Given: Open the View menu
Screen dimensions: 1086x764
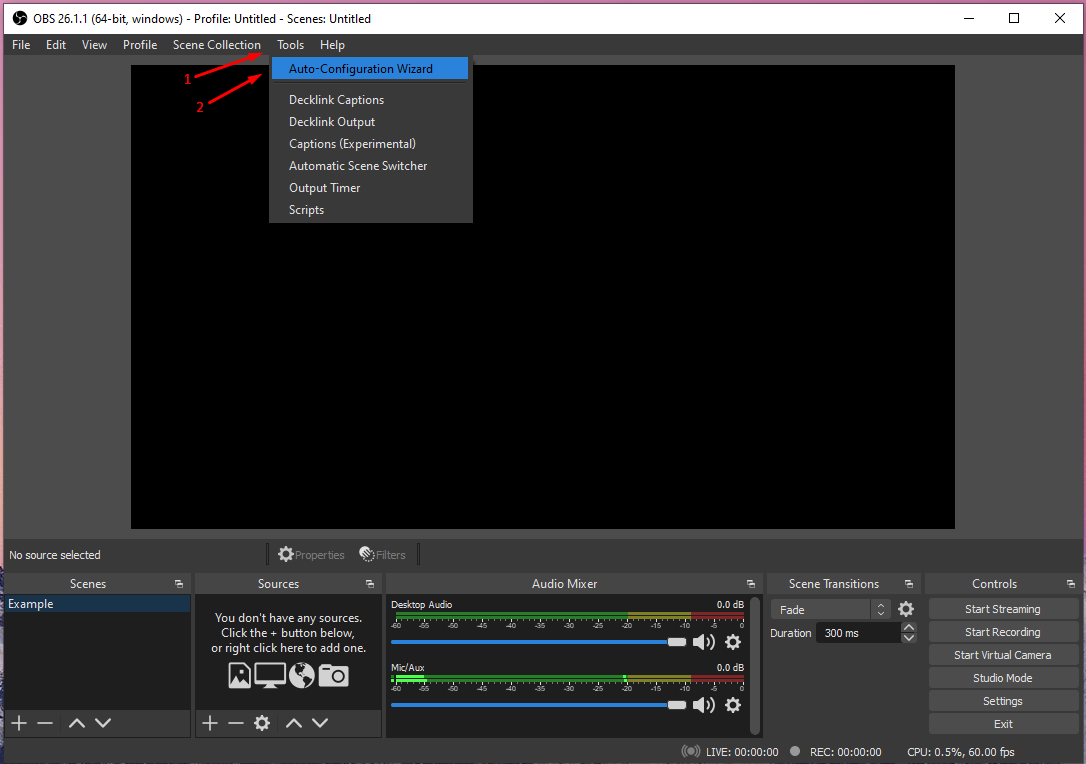Looking at the screenshot, I should (x=94, y=45).
